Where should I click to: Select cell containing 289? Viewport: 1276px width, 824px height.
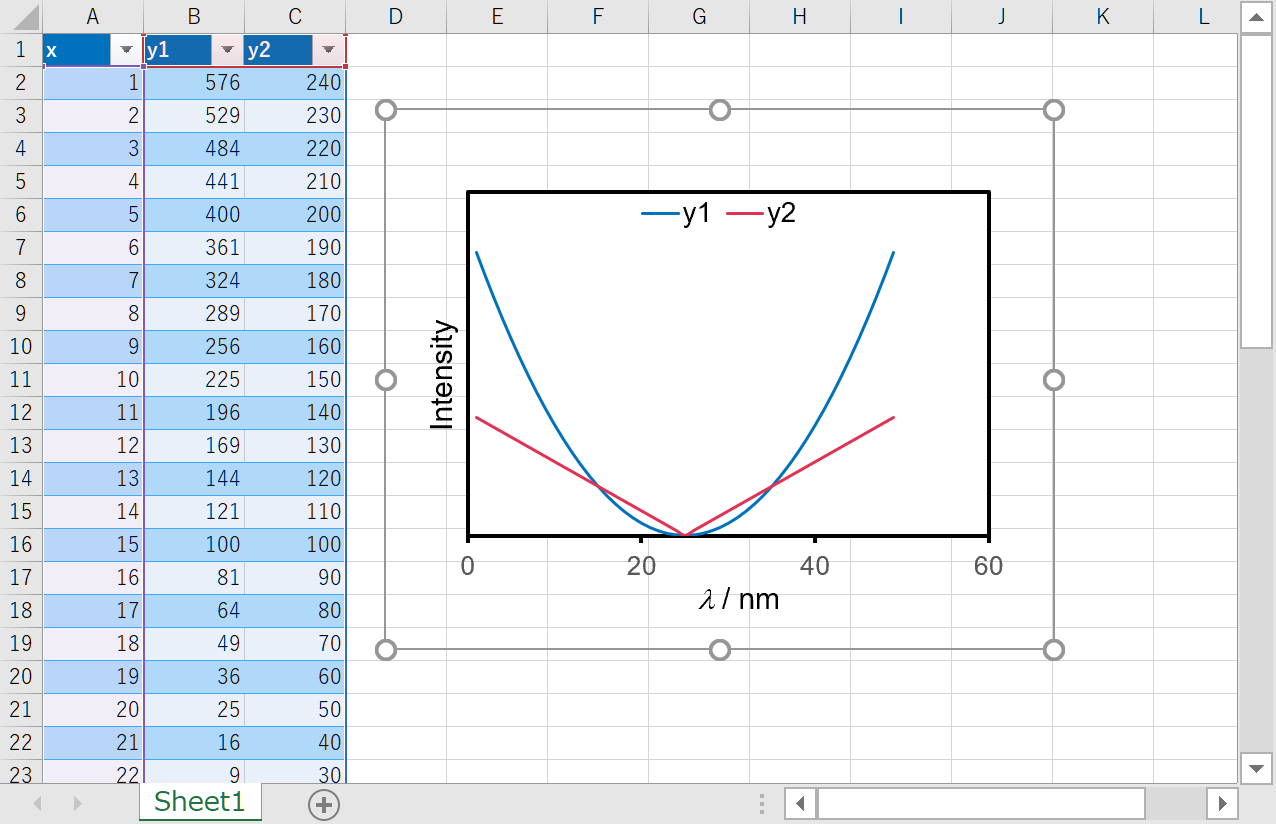click(x=194, y=314)
